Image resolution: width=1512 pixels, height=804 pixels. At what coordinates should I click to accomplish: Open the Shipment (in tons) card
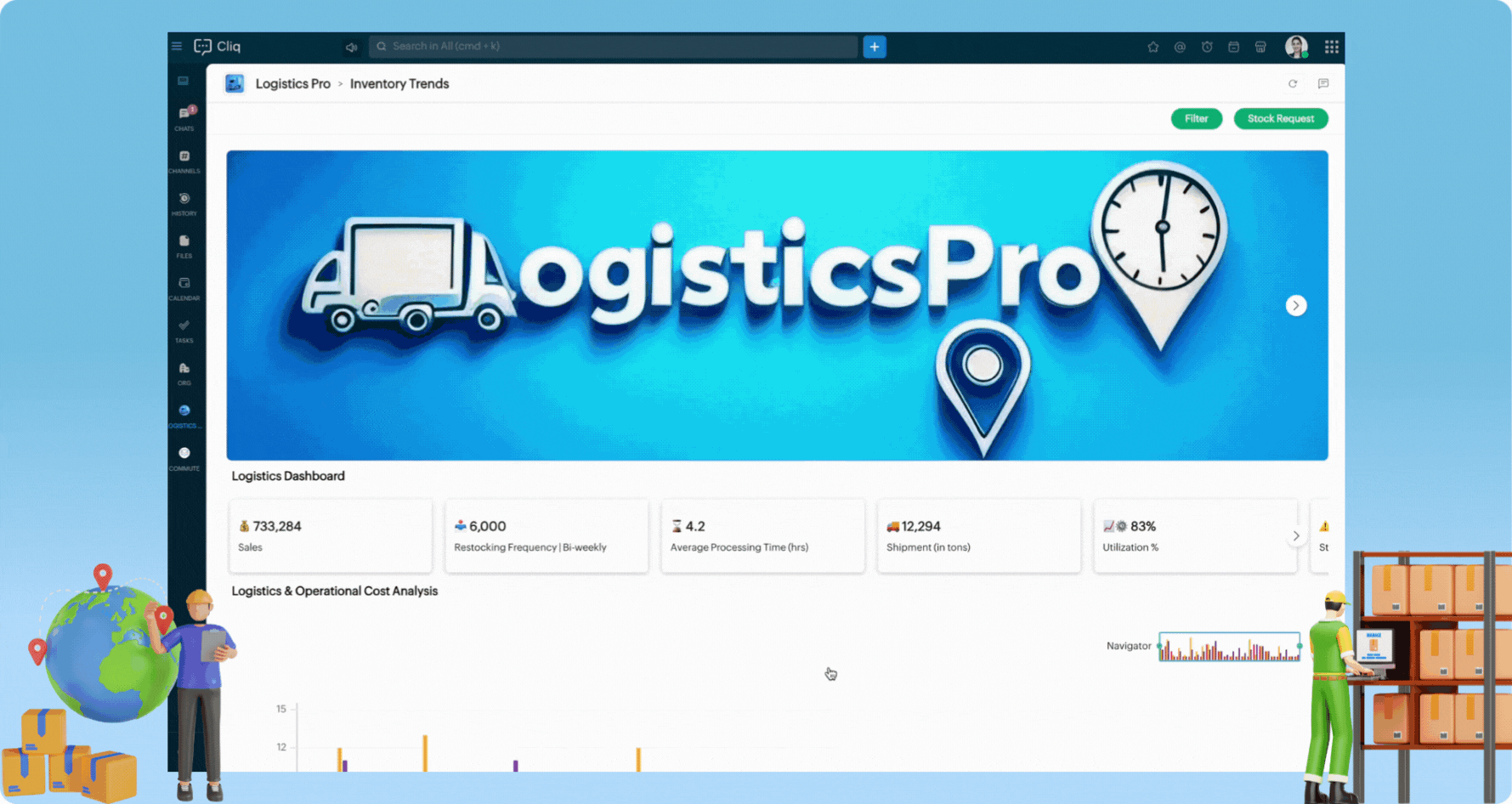tap(979, 535)
